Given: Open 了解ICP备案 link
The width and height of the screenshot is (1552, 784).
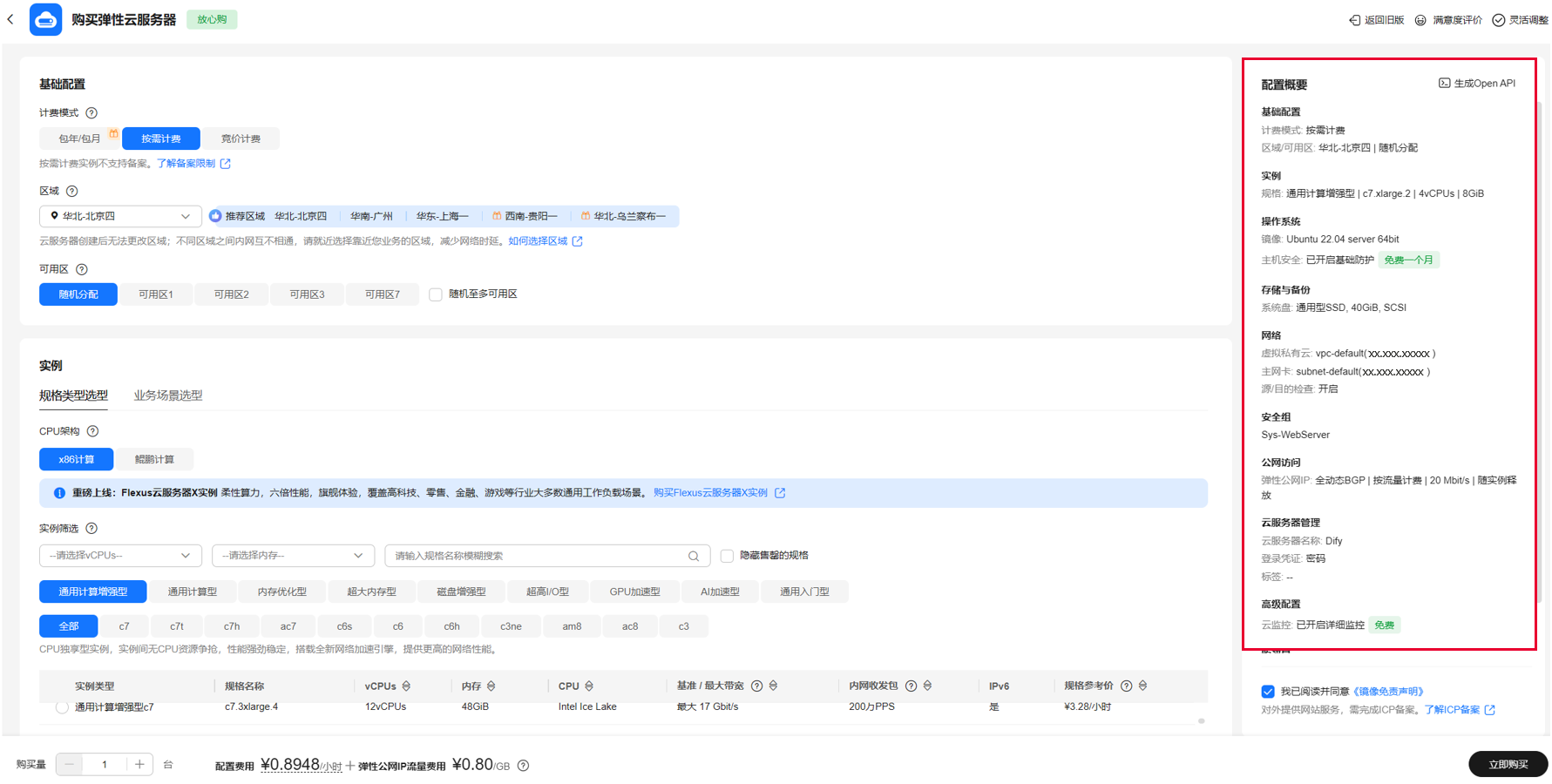Looking at the screenshot, I should coord(1452,710).
